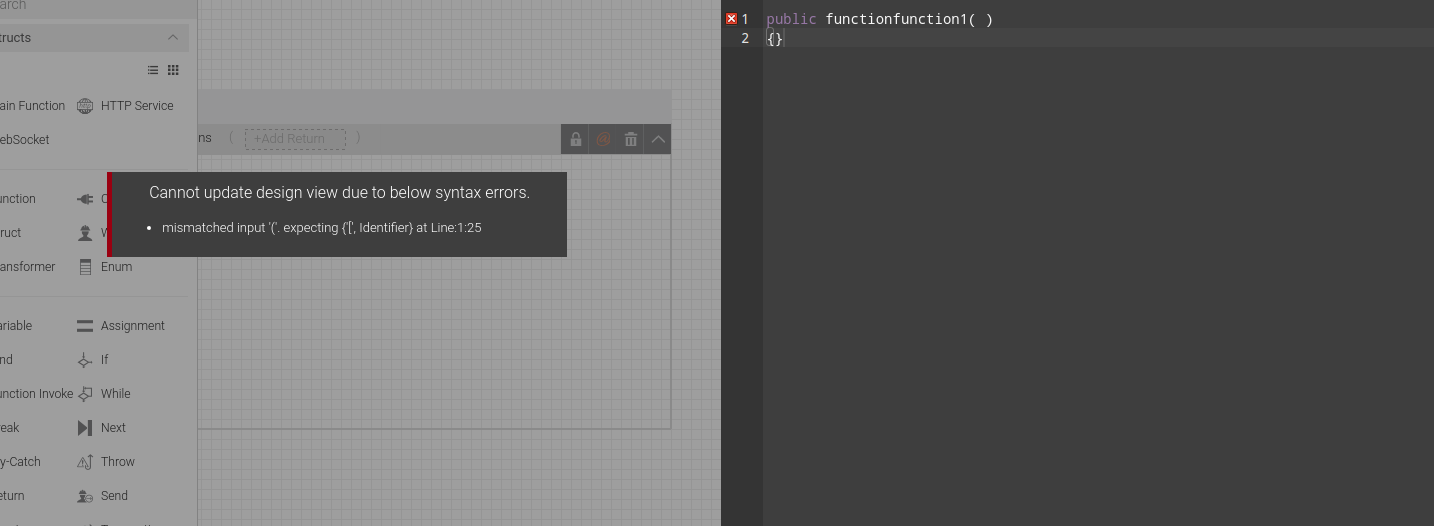
Task: Select the Transformer construct label
Action: [28, 267]
